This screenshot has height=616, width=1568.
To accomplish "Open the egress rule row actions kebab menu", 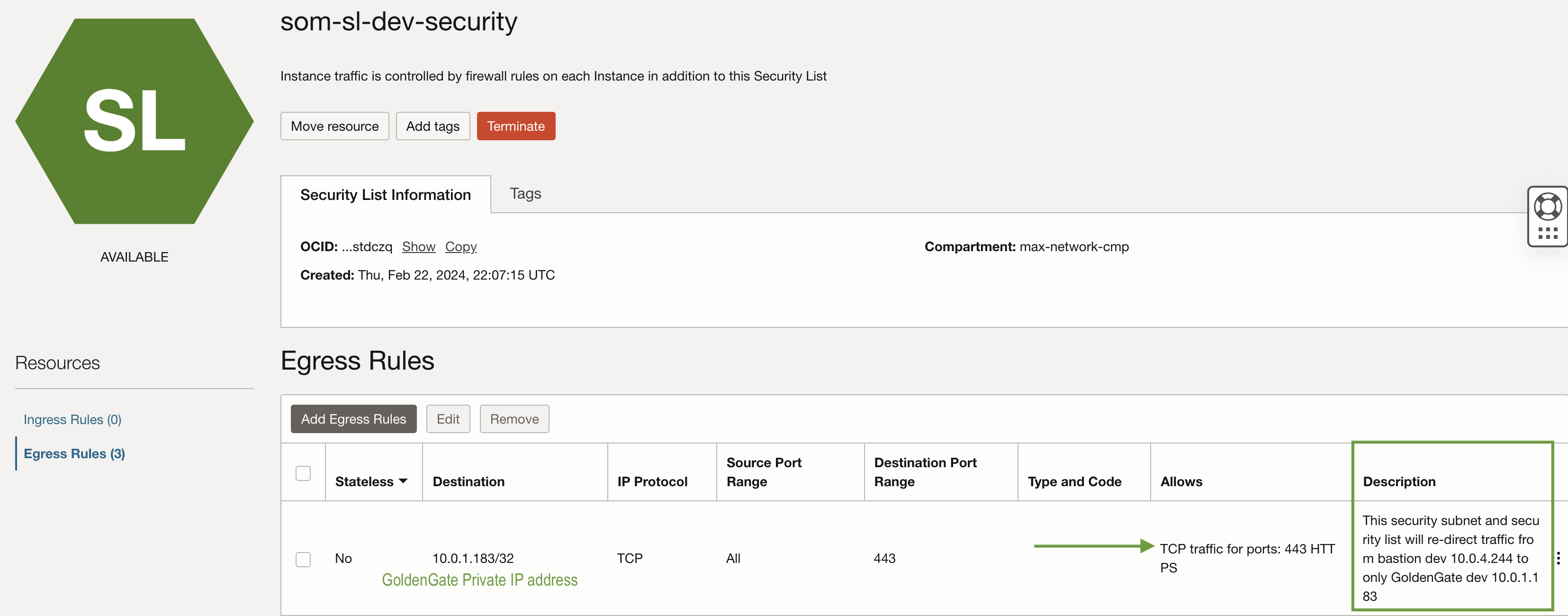I will click(x=1558, y=558).
